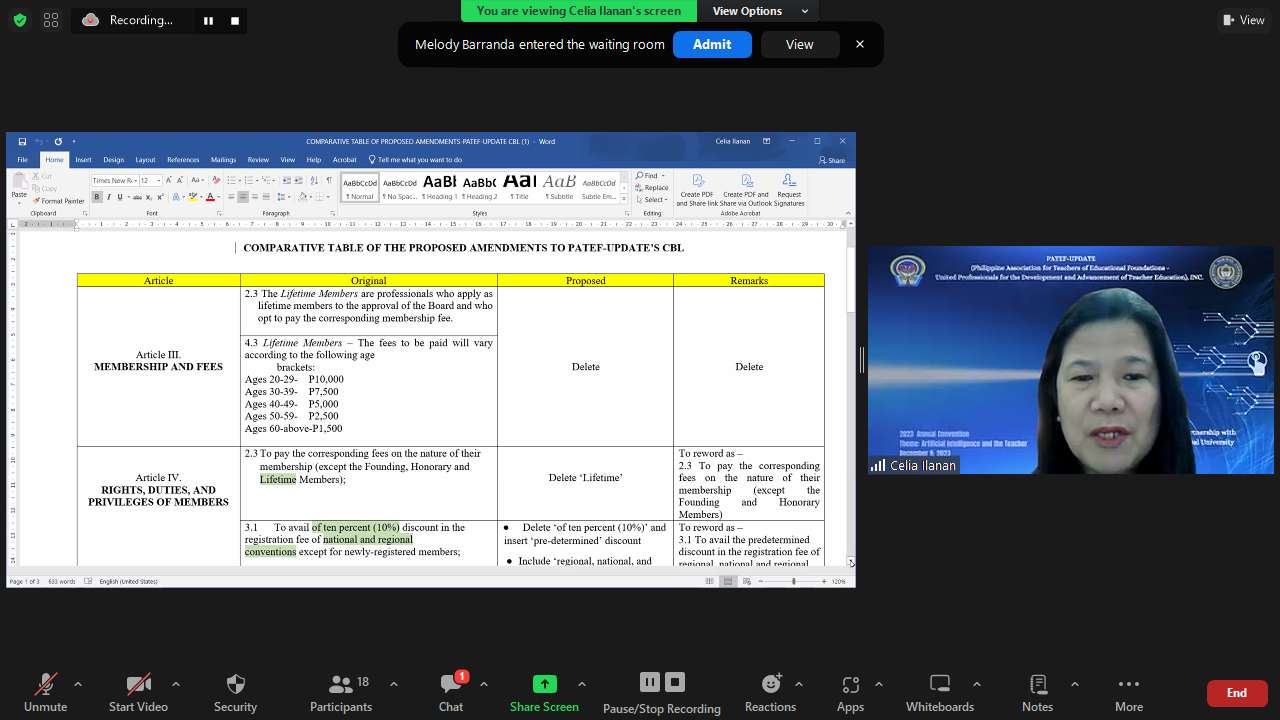Dismiss the waiting room notification
The width and height of the screenshot is (1280, 720).
coord(859,44)
